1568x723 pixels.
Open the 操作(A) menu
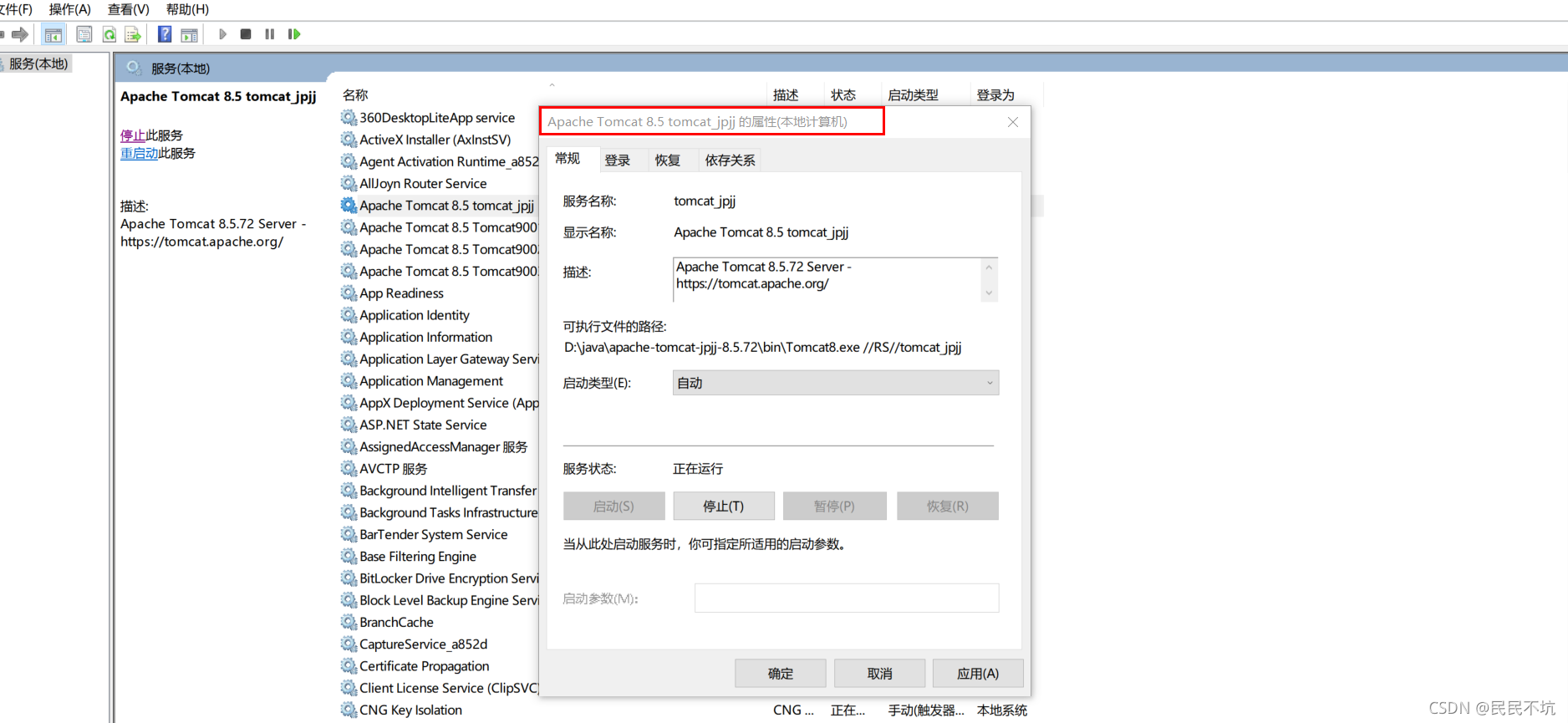pos(70,9)
